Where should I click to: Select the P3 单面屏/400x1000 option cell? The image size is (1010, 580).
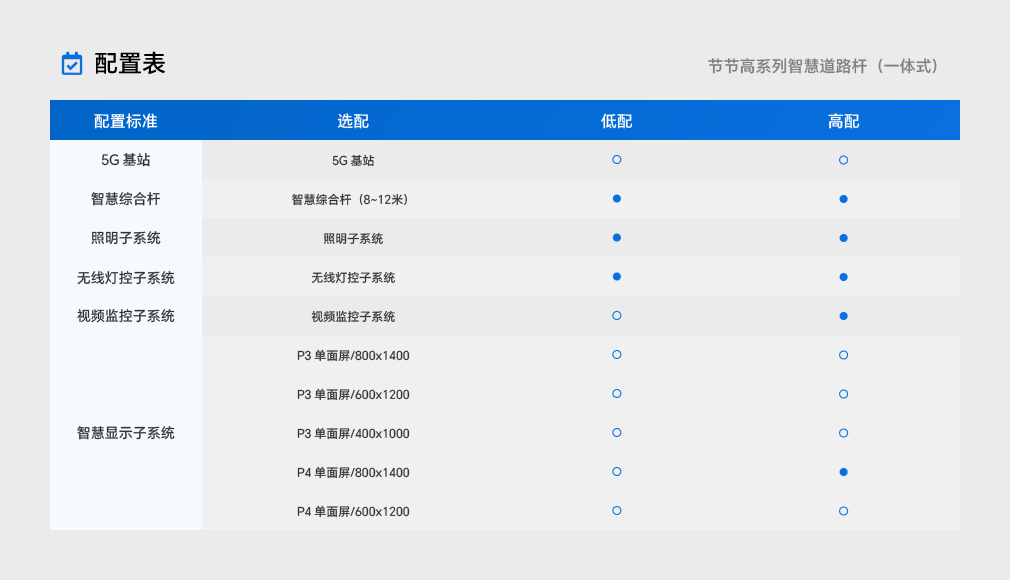(353, 433)
